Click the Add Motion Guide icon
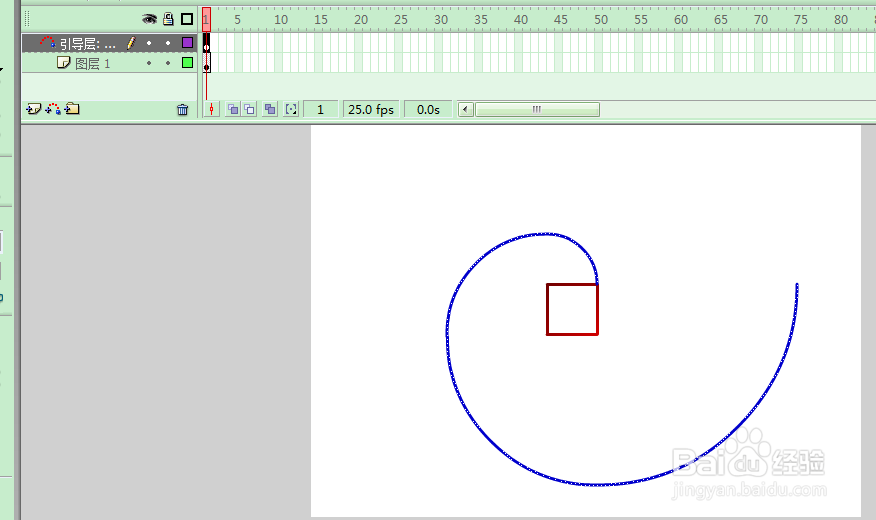 click(53, 109)
